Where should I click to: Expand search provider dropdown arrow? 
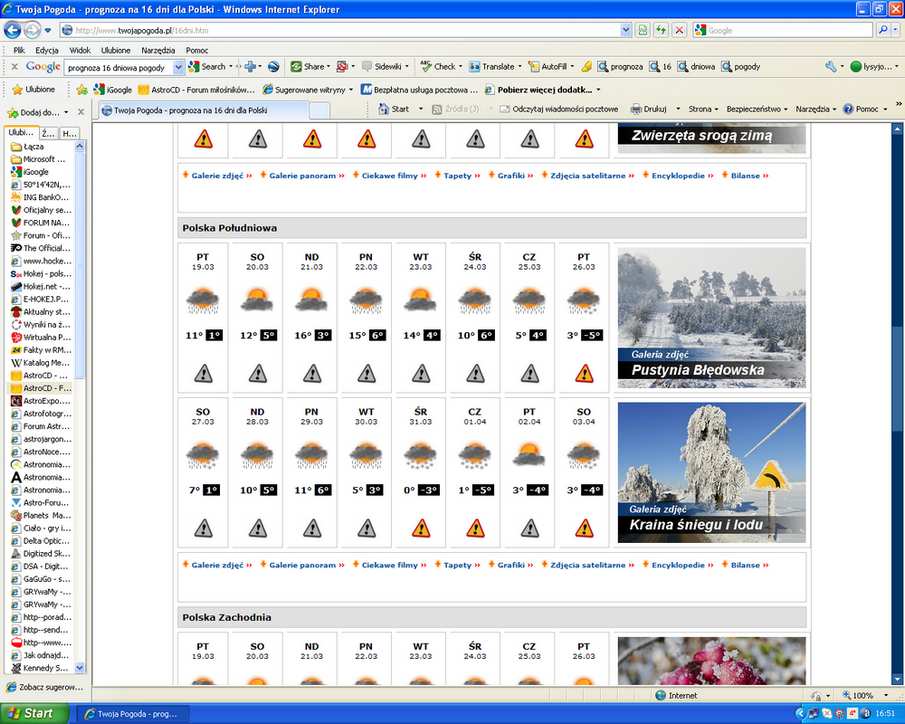[x=897, y=30]
